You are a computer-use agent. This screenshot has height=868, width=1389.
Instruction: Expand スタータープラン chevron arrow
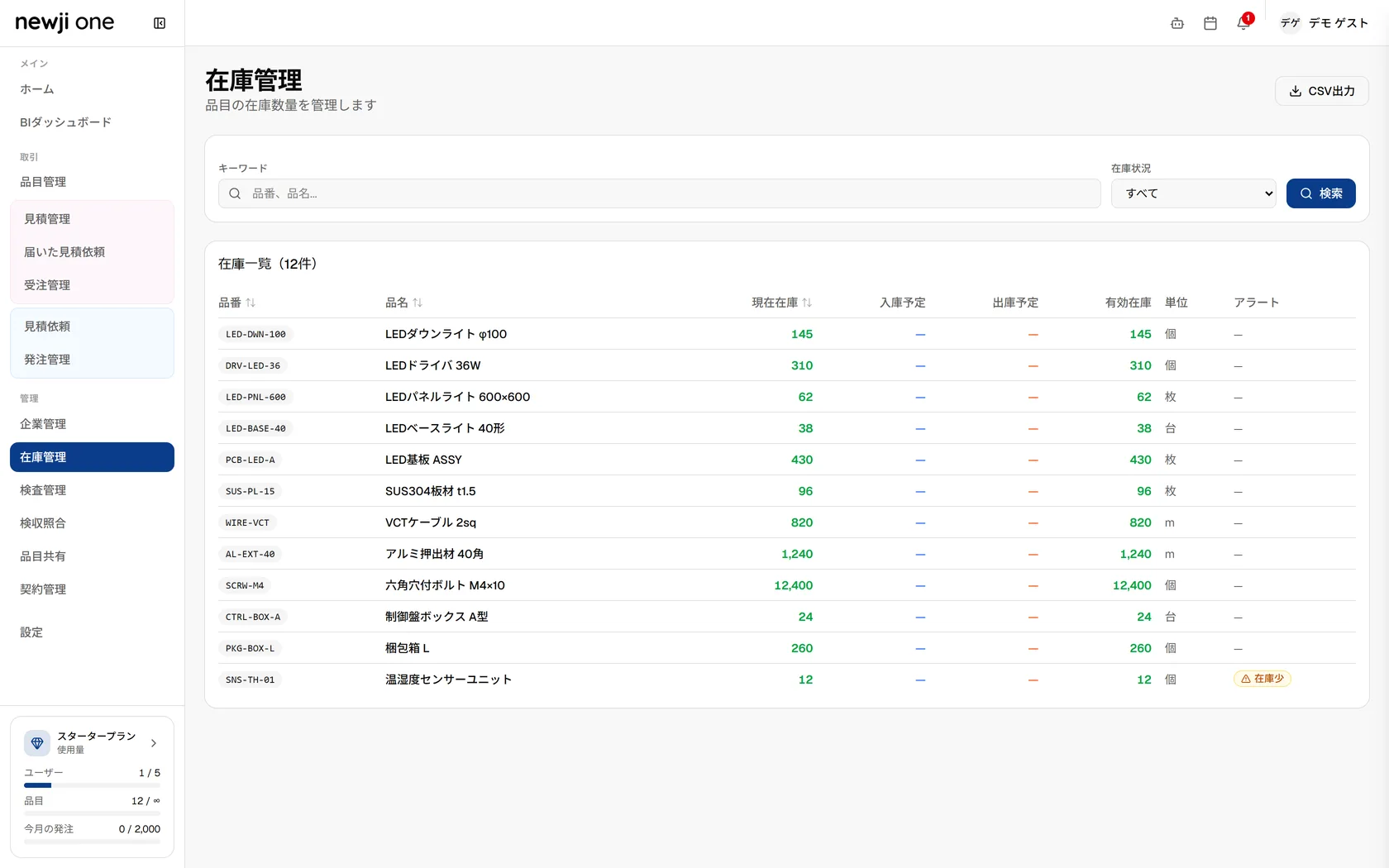click(154, 742)
